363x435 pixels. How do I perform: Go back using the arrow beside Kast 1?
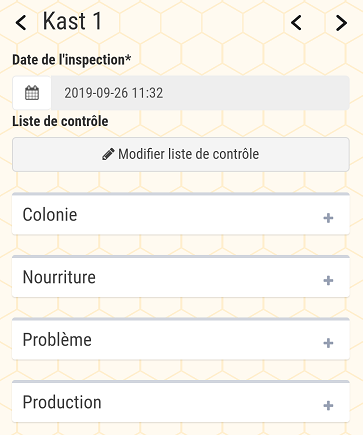click(x=21, y=23)
